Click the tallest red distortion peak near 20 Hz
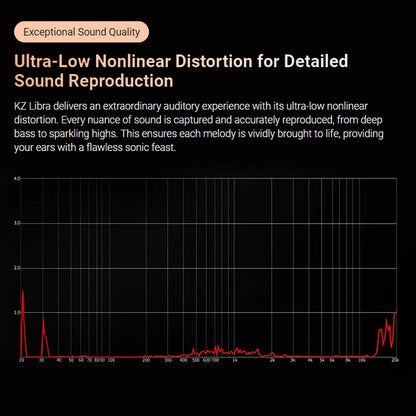This screenshot has width=416, height=416. coord(23,323)
